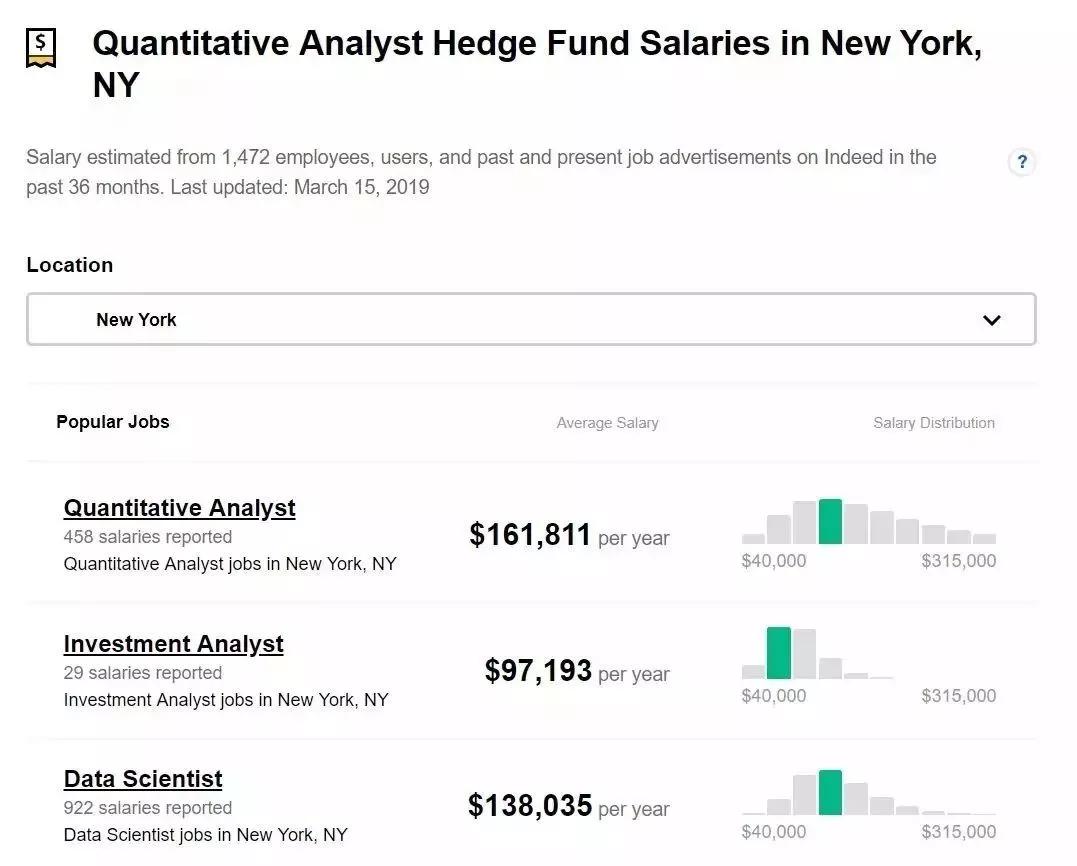Click Data Scientist jobs in New York text

point(206,835)
